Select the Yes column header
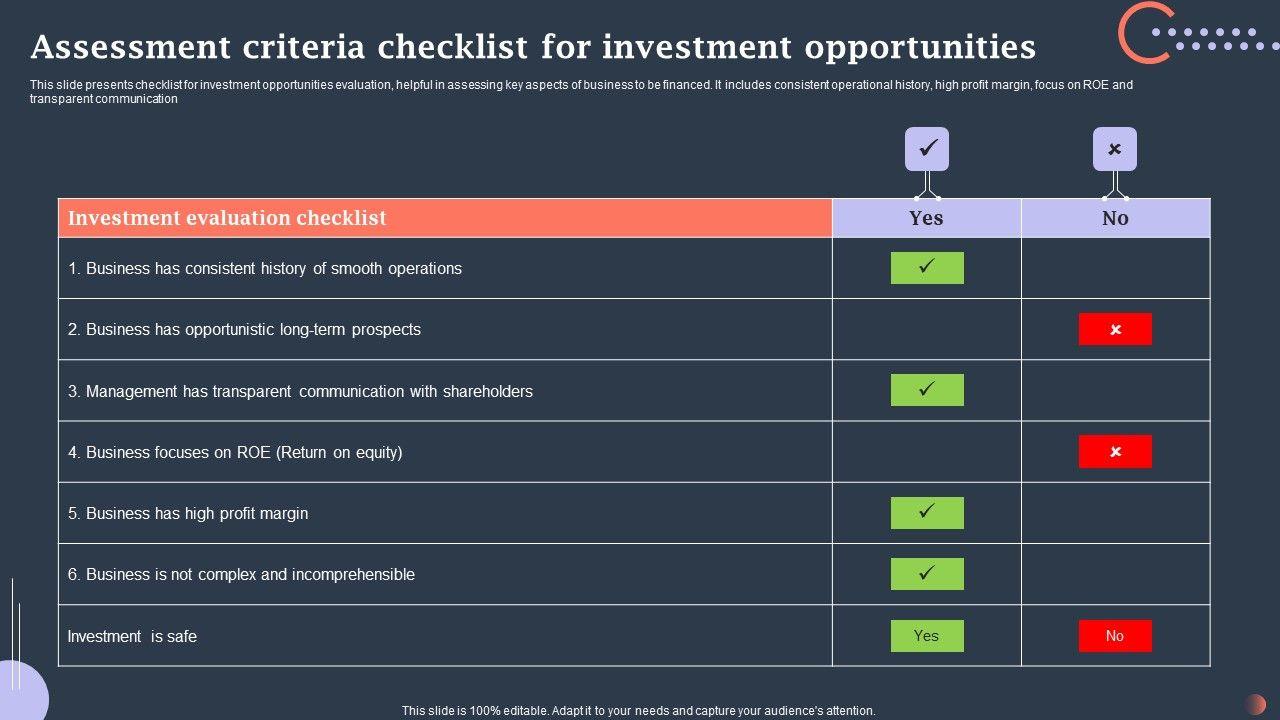Screen dimensions: 1280x720 927,218
